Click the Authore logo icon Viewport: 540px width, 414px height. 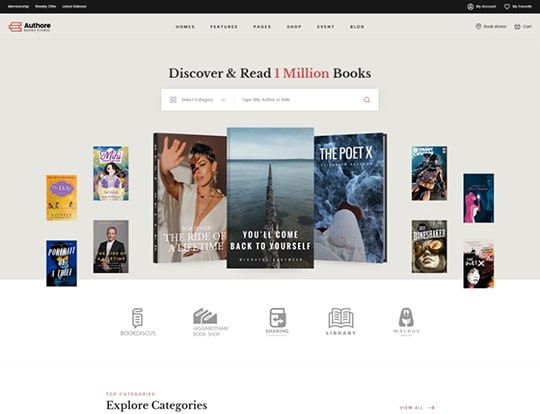[15, 27]
